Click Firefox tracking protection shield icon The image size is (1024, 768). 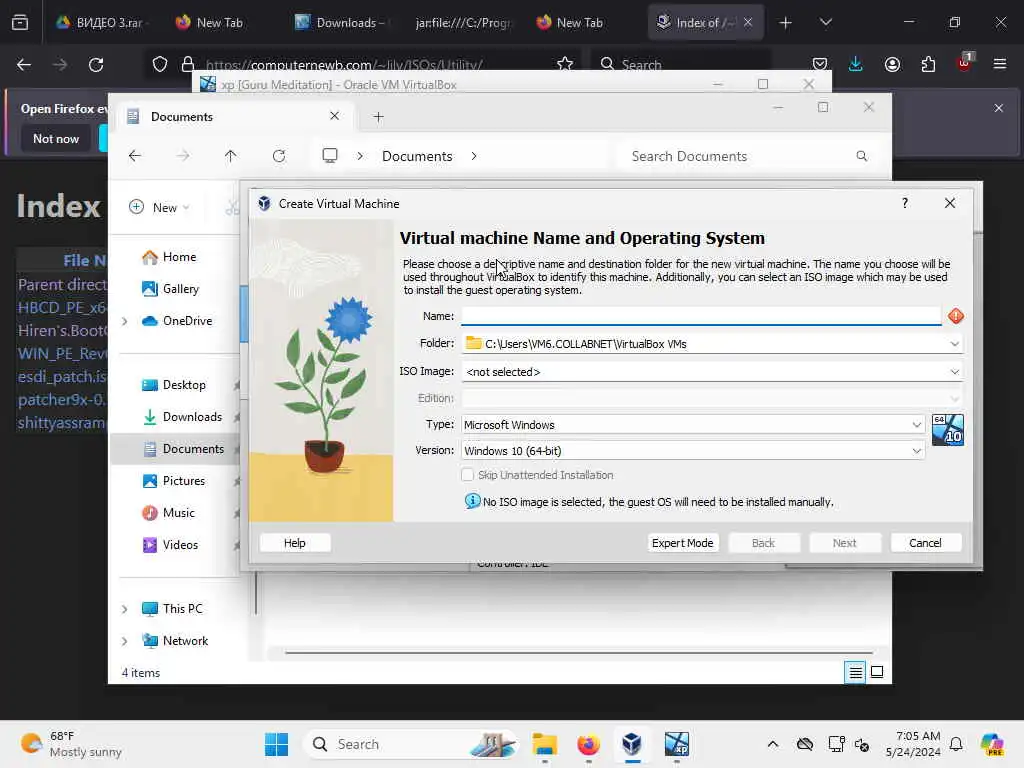[x=160, y=64]
